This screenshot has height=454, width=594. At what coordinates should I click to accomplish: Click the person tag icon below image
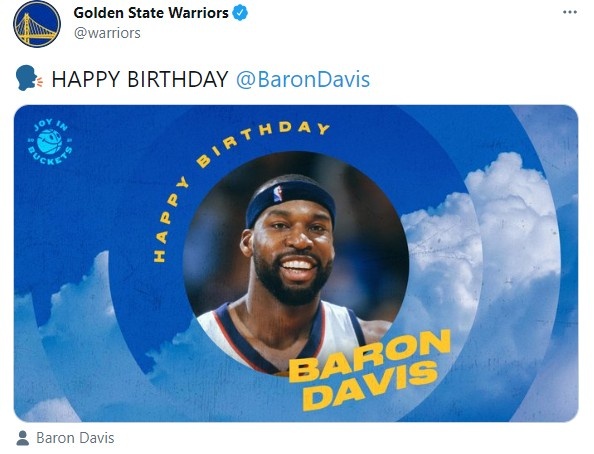point(23,438)
